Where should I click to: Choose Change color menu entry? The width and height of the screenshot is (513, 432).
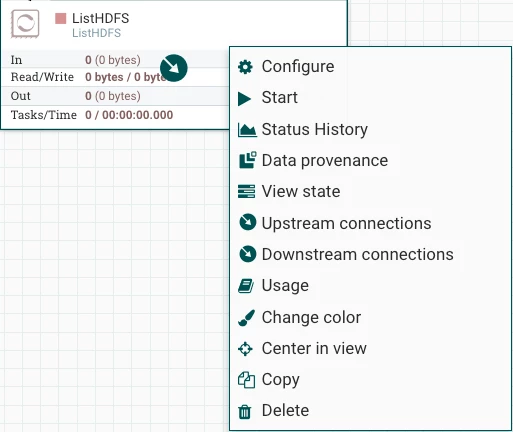click(371, 317)
